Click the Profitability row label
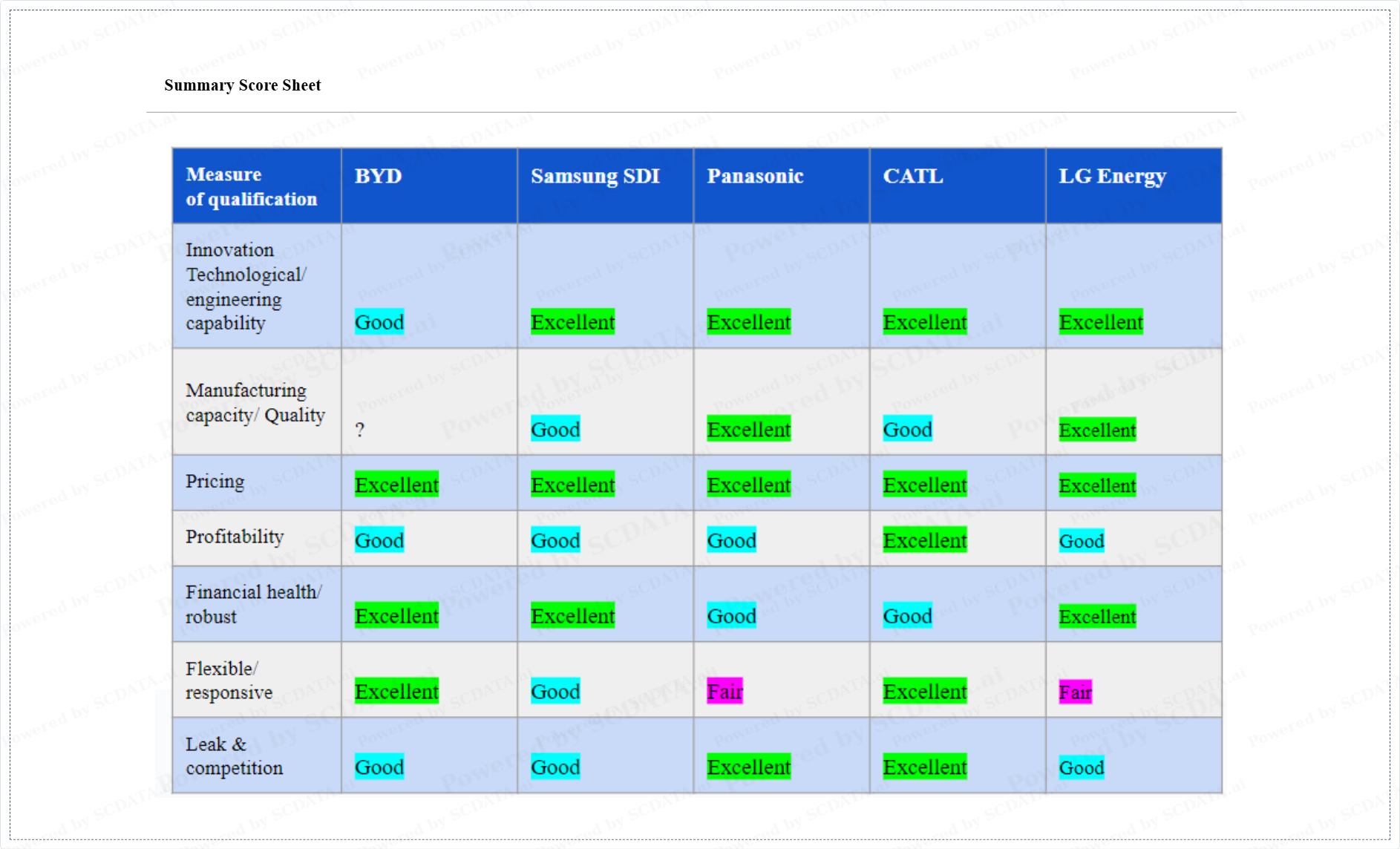1400x849 pixels. coord(235,537)
